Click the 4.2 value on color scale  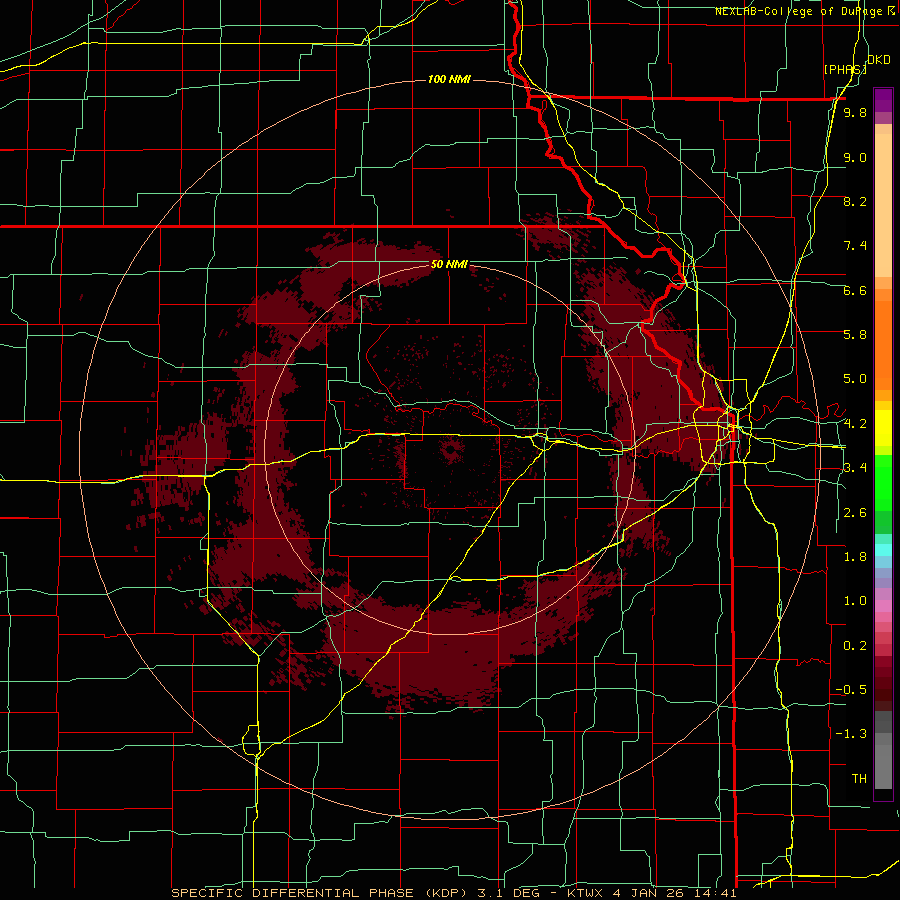[855, 424]
